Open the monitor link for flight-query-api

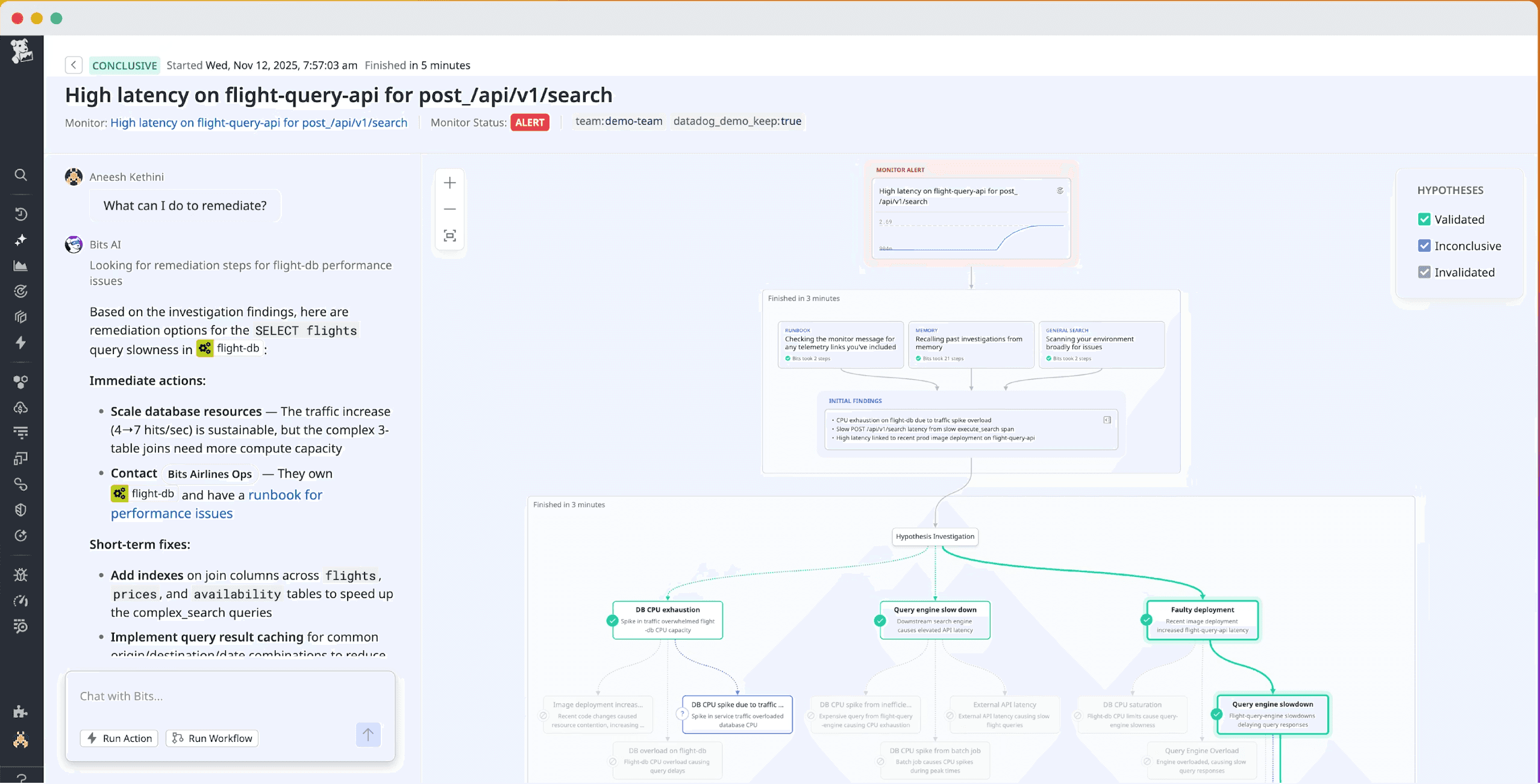258,123
